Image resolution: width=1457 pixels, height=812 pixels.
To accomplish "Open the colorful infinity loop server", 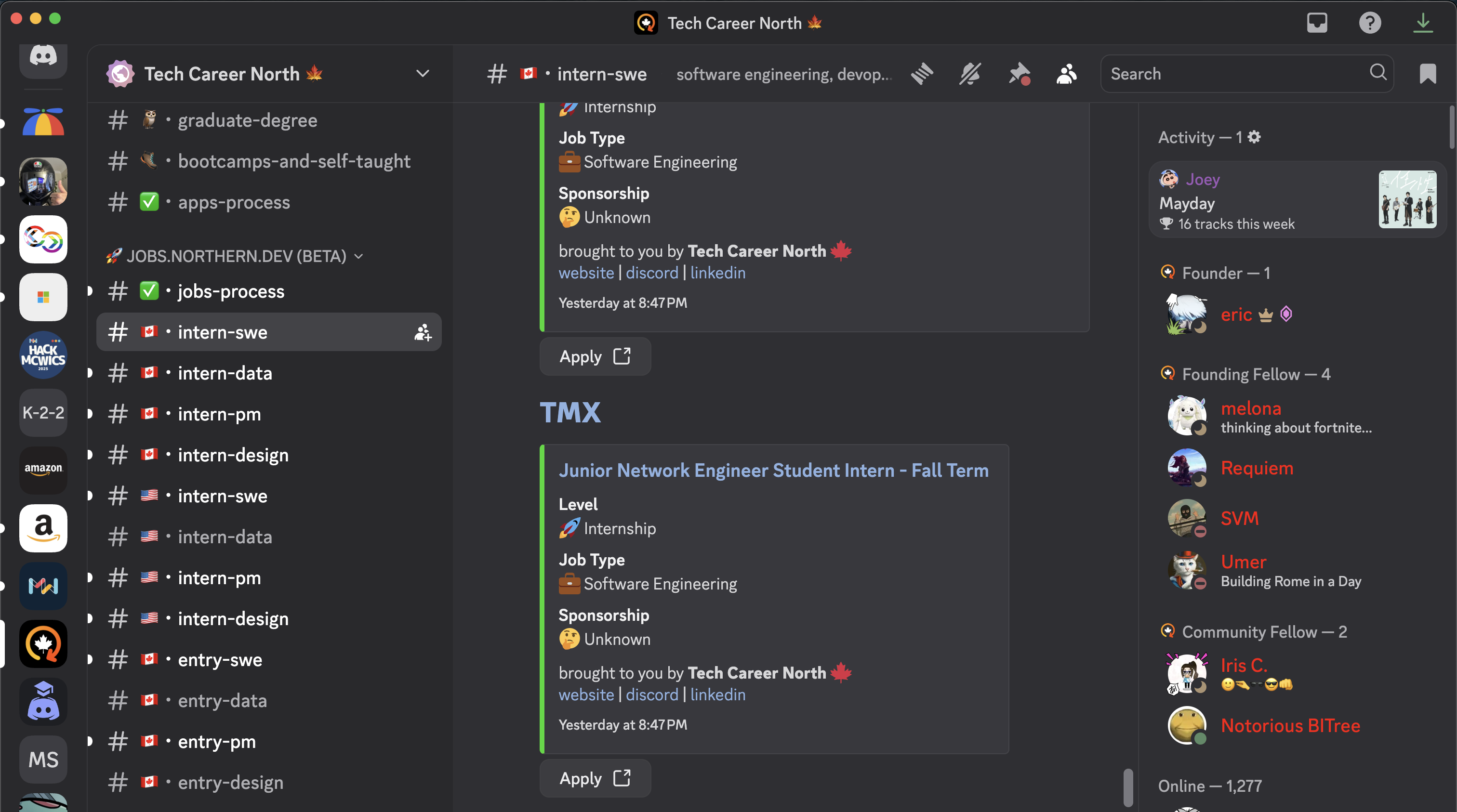I will 43,239.
